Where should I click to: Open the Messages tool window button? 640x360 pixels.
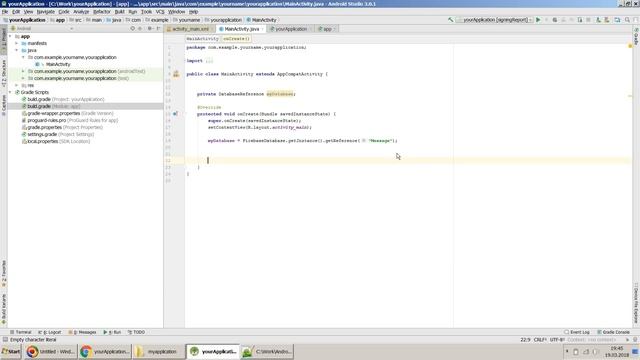[82, 332]
